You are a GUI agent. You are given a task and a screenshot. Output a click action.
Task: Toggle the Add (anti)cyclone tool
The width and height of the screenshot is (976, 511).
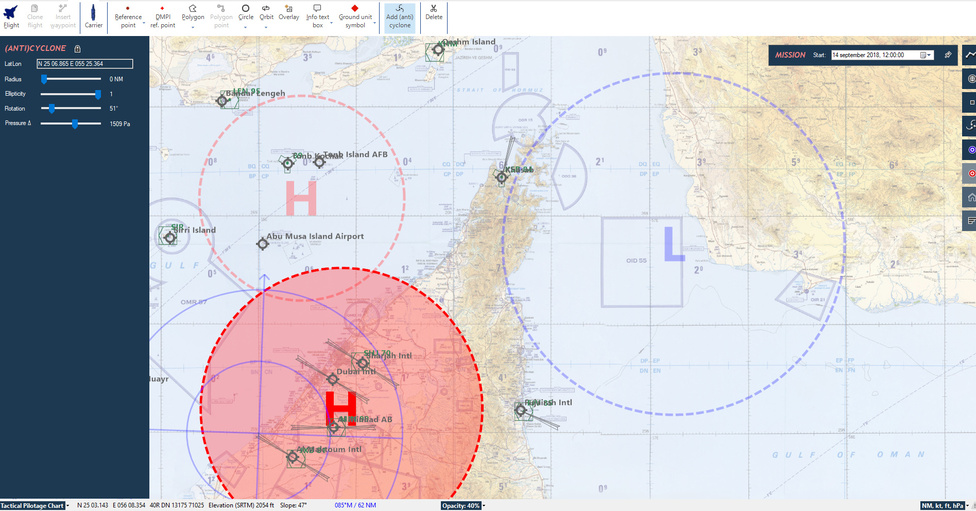399,16
